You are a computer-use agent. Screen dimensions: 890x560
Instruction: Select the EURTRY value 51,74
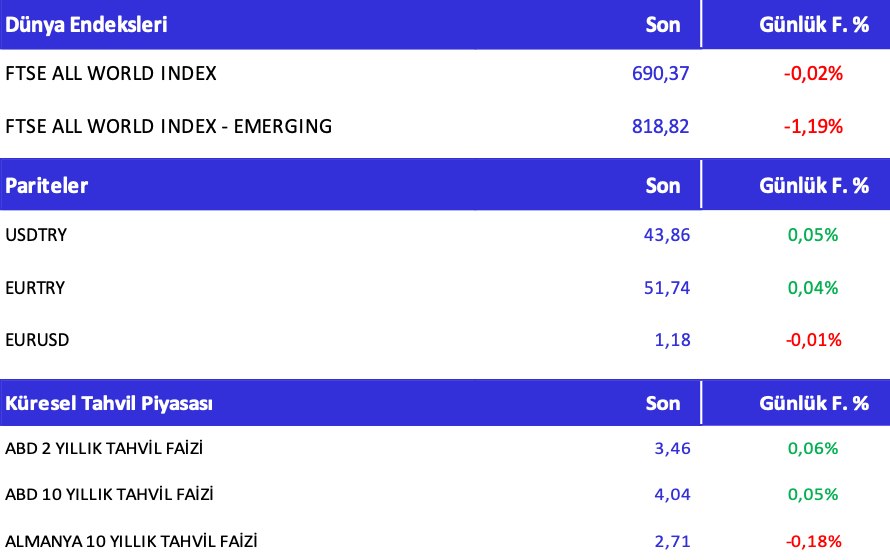click(667, 288)
